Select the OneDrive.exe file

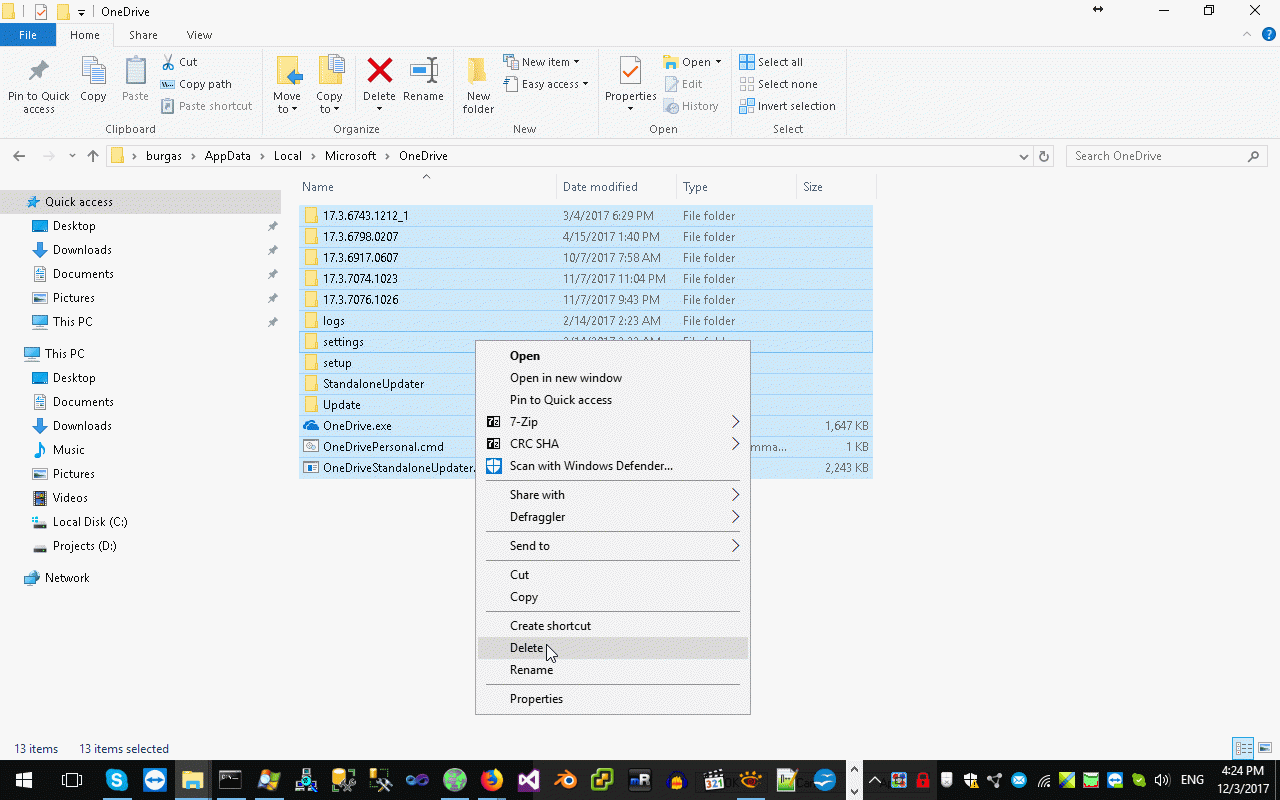pos(585,426)
